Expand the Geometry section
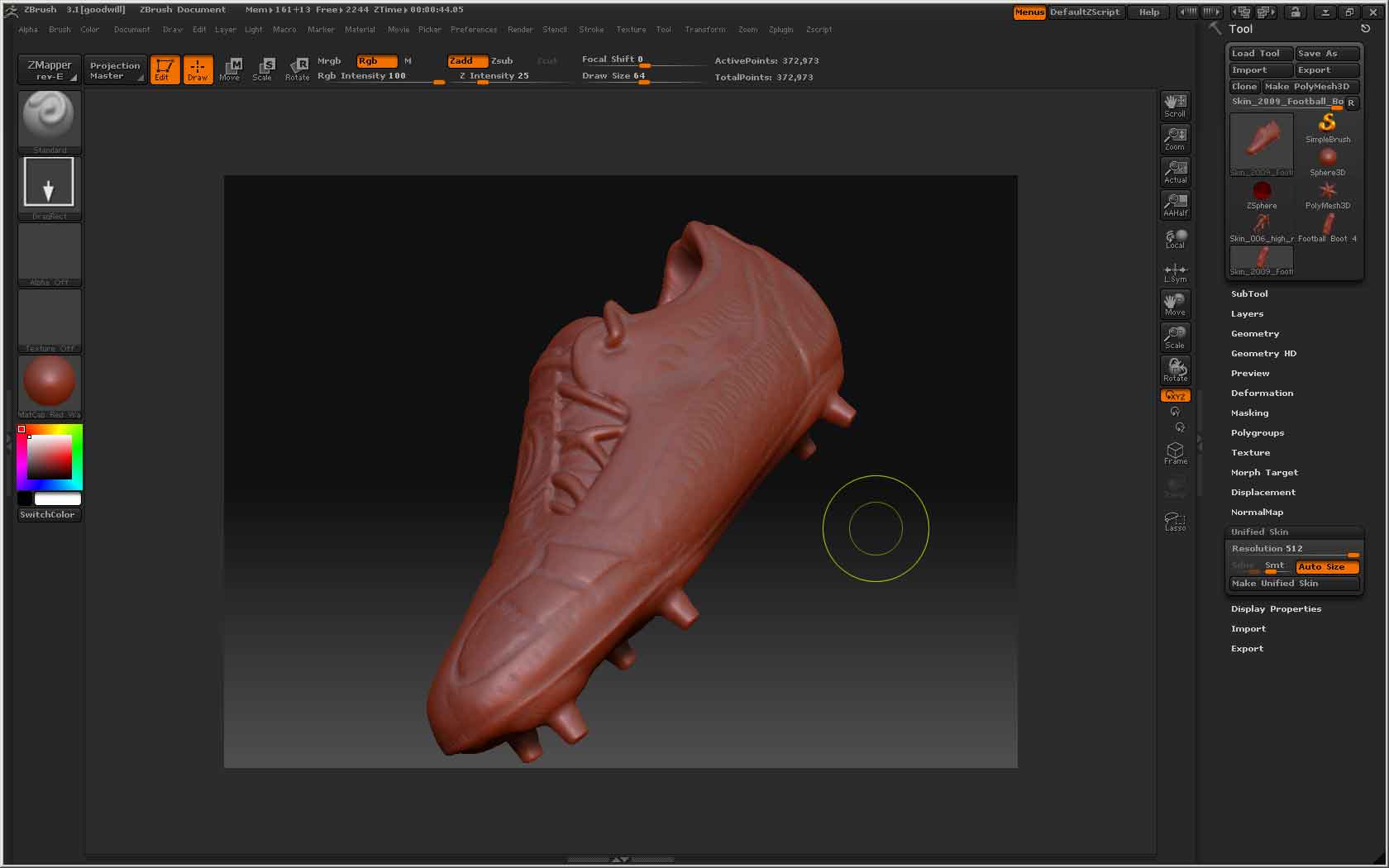The width and height of the screenshot is (1389, 868). [x=1255, y=334]
